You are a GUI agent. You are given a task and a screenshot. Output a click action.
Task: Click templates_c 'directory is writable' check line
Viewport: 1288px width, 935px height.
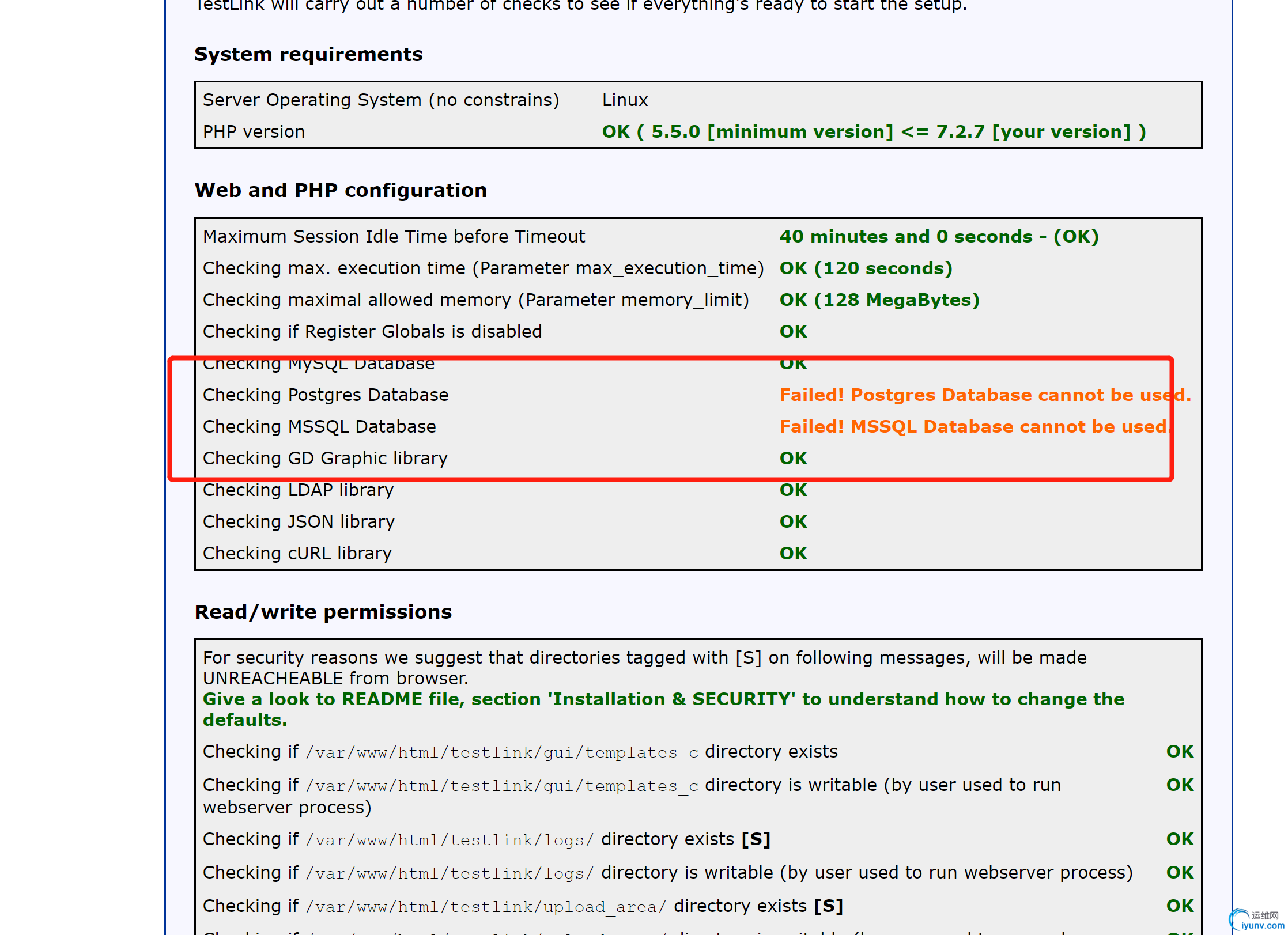tap(632, 796)
